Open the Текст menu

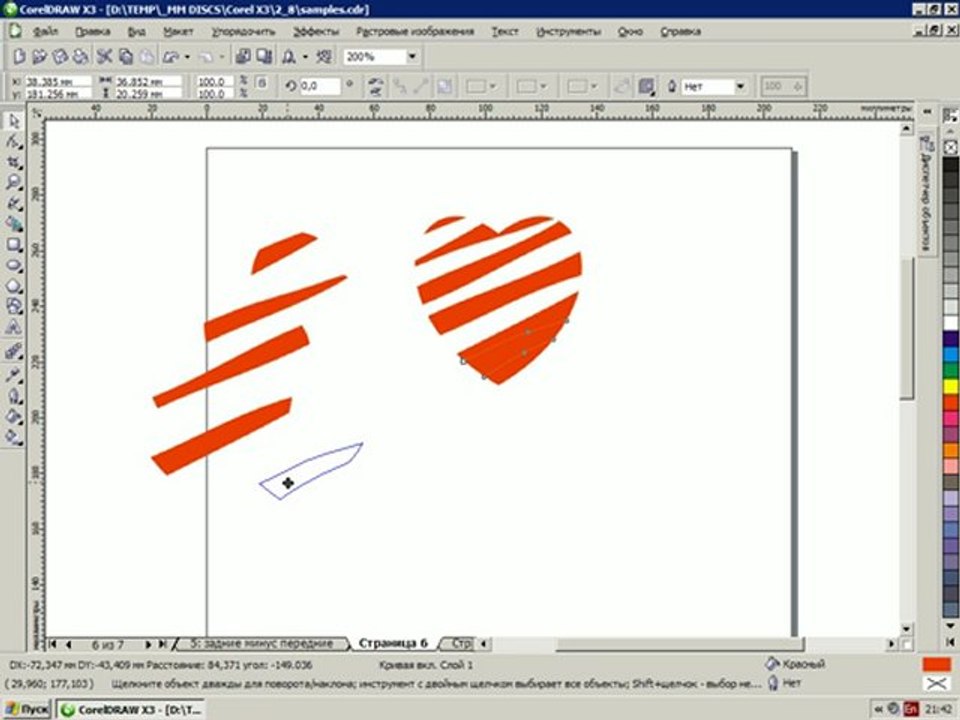[x=505, y=31]
